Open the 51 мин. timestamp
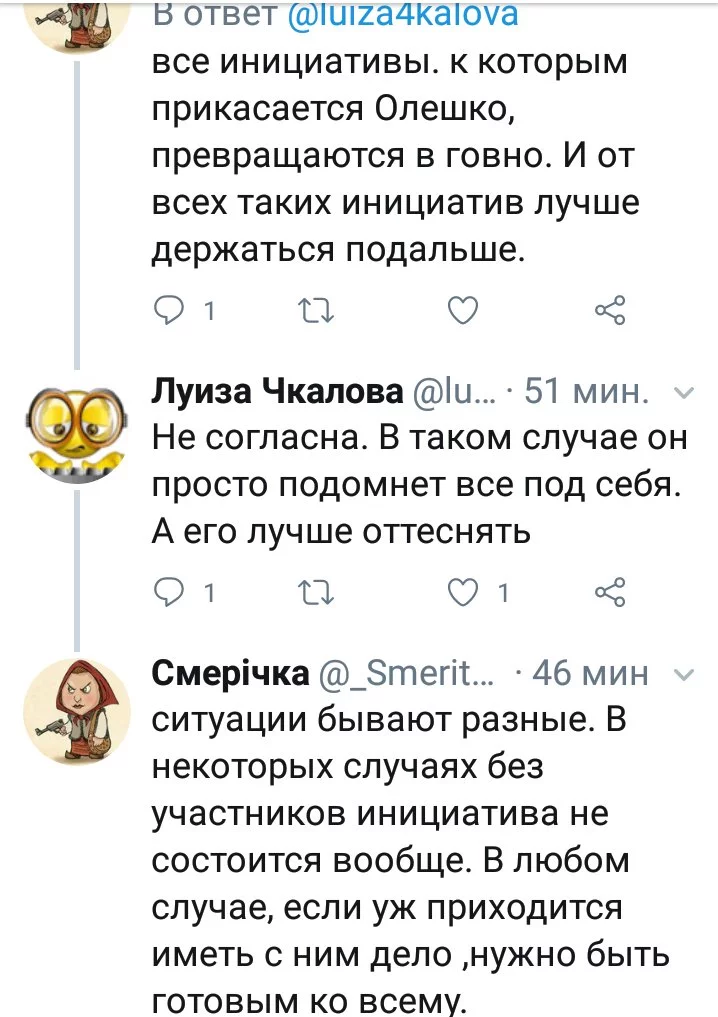The height and width of the screenshot is (1017, 718). click(x=587, y=393)
